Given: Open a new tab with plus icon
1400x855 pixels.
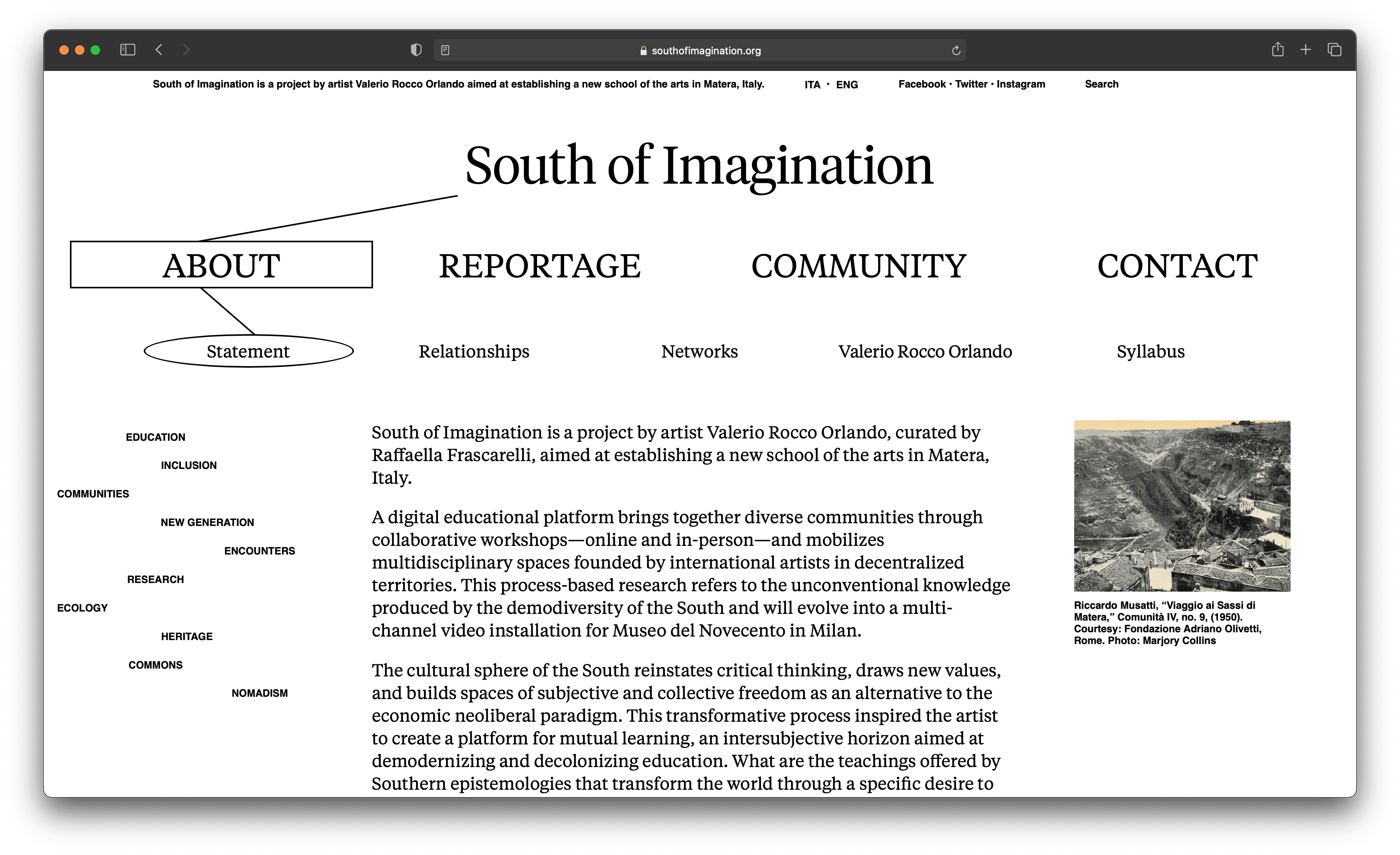Looking at the screenshot, I should coord(1306,50).
